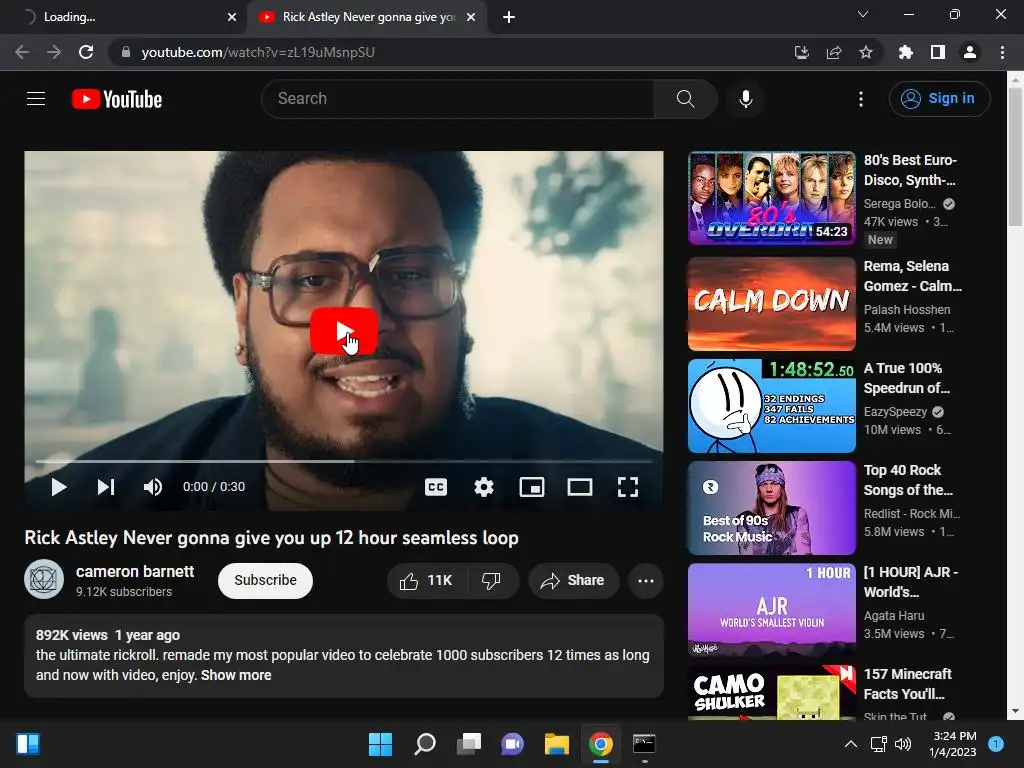Open the YouTube hamburger guide menu
The height and width of the screenshot is (768, 1024).
36,99
